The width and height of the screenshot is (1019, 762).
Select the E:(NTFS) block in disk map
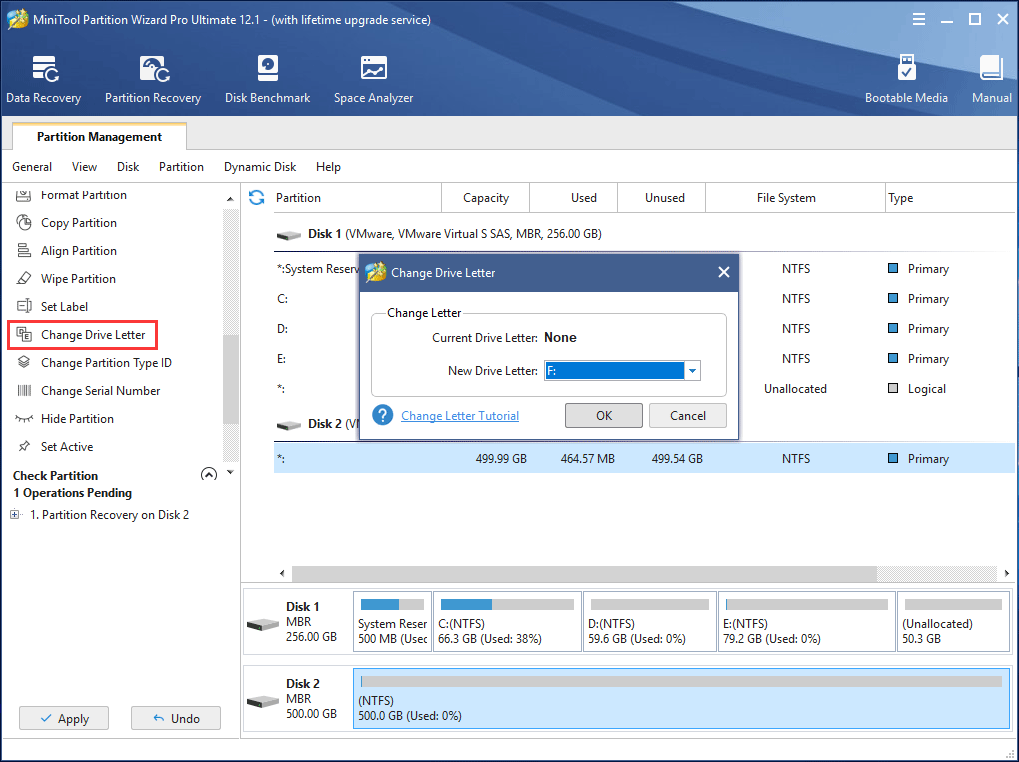coord(806,622)
